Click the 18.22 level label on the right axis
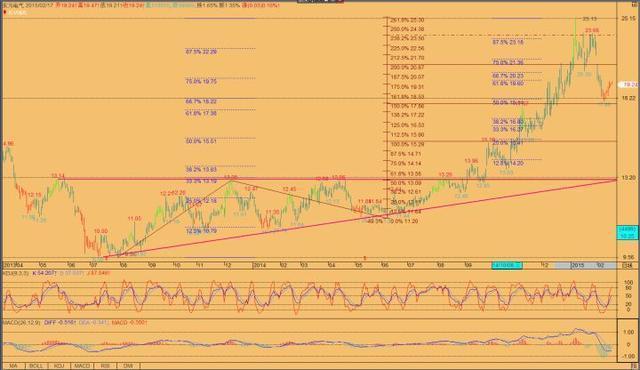The width and height of the screenshot is (640, 370). 629,98
